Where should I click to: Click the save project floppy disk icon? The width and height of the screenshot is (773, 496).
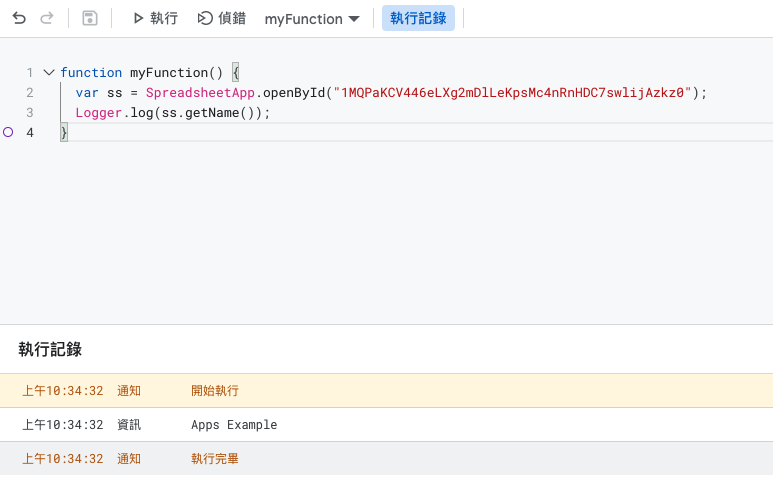click(x=90, y=18)
